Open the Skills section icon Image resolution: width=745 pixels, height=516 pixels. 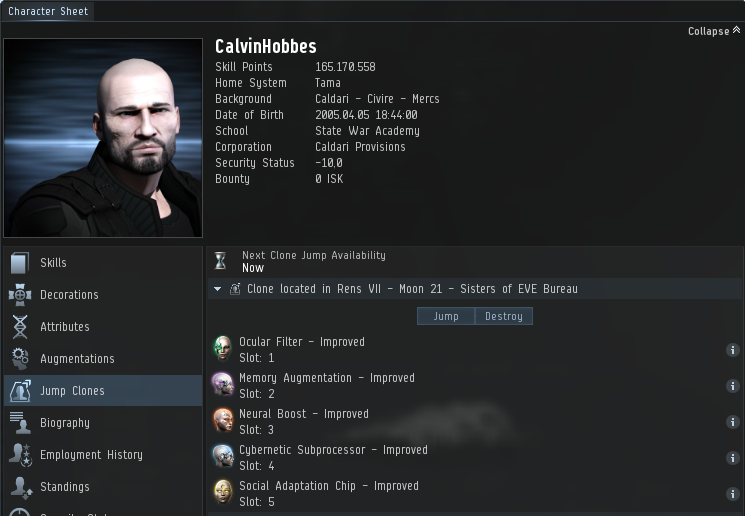pos(19,263)
